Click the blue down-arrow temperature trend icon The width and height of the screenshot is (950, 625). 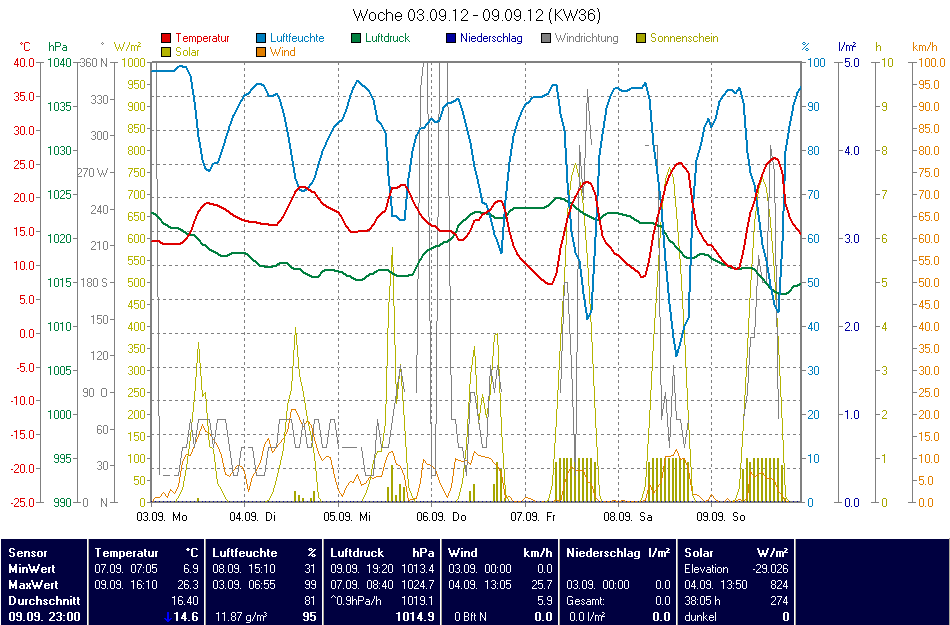(168, 617)
